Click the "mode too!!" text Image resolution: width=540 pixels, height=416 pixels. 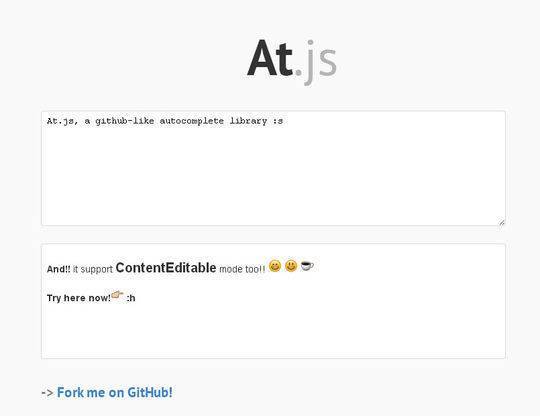click(242, 269)
